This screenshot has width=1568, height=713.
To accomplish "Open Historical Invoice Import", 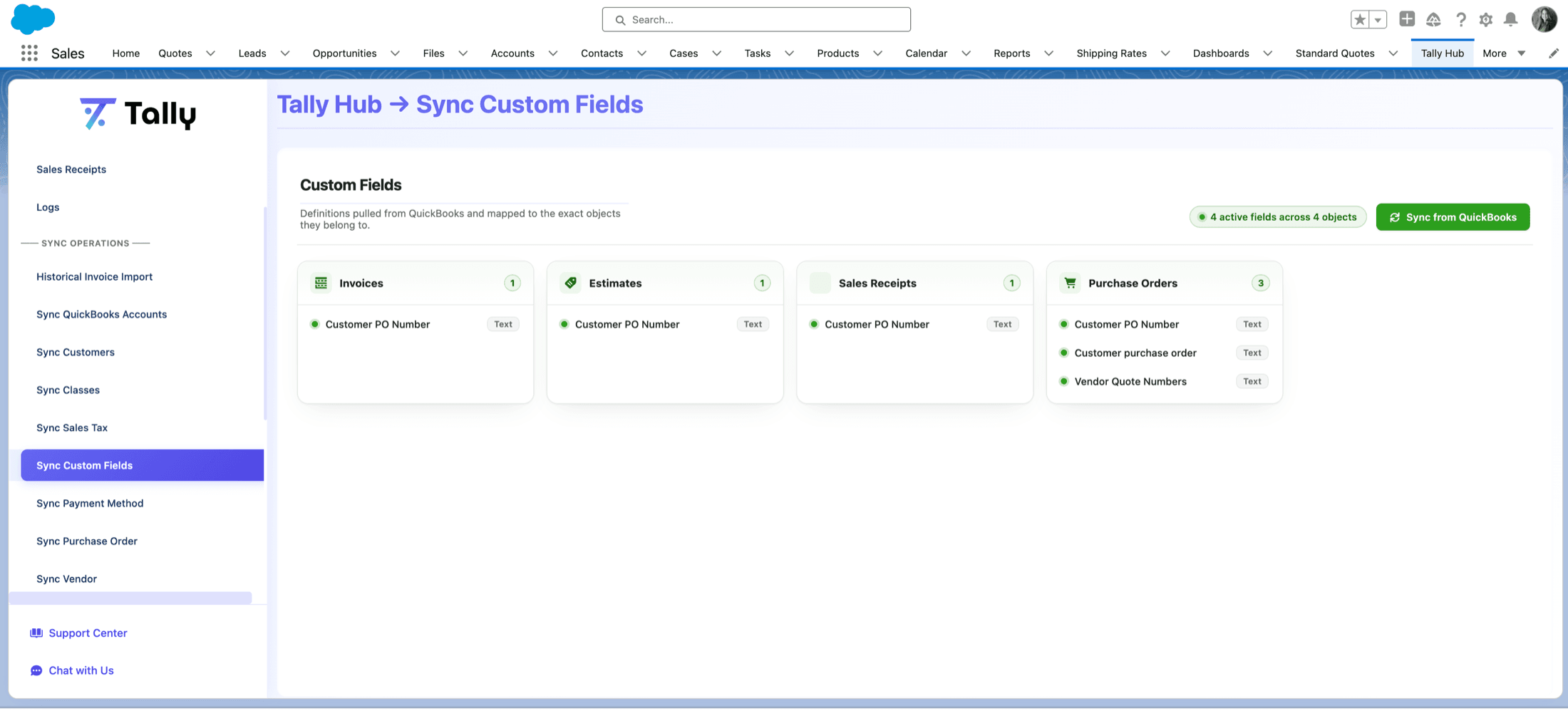I will pos(94,276).
